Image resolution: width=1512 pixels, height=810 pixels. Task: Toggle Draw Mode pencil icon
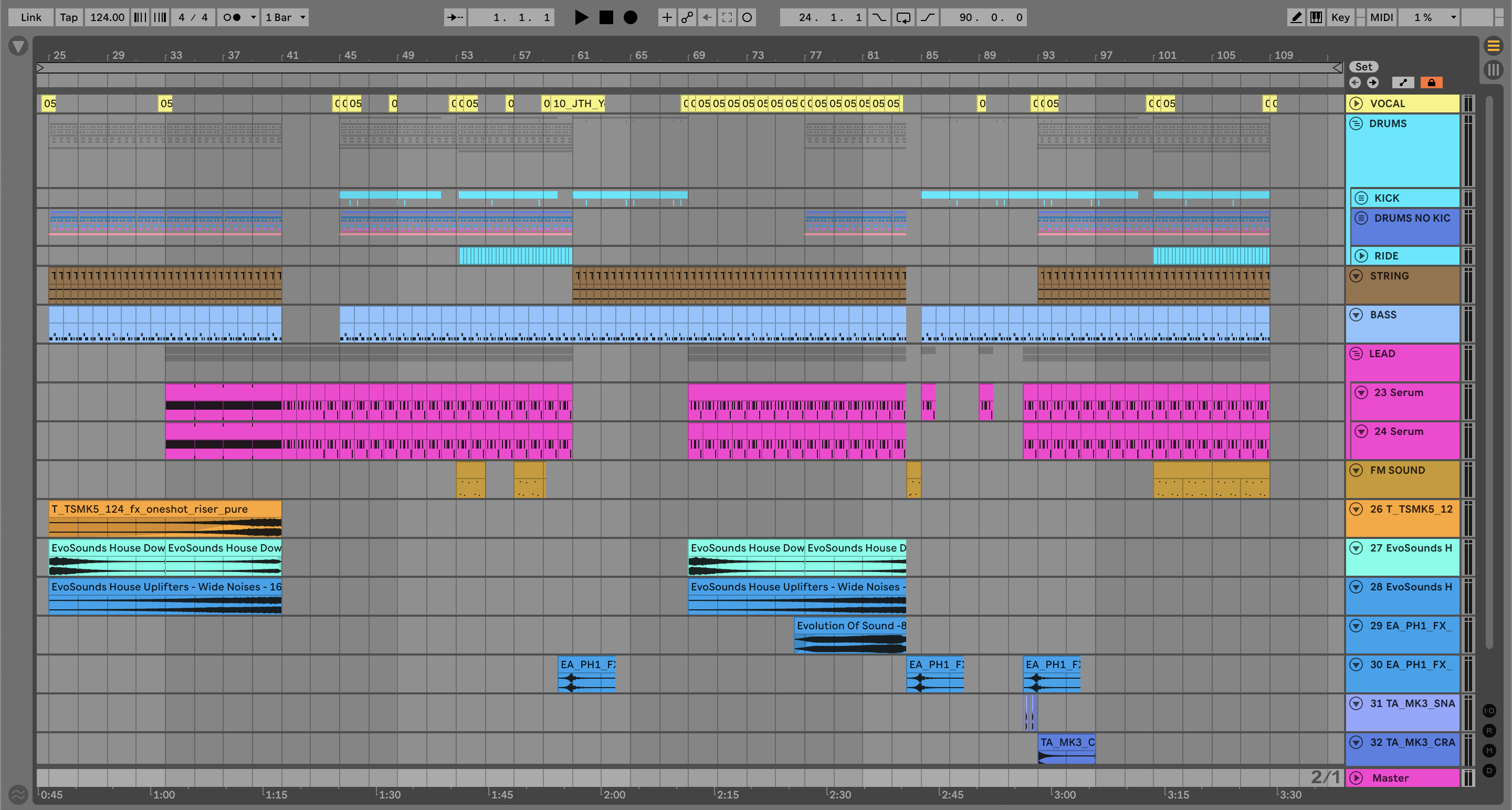pos(1295,17)
